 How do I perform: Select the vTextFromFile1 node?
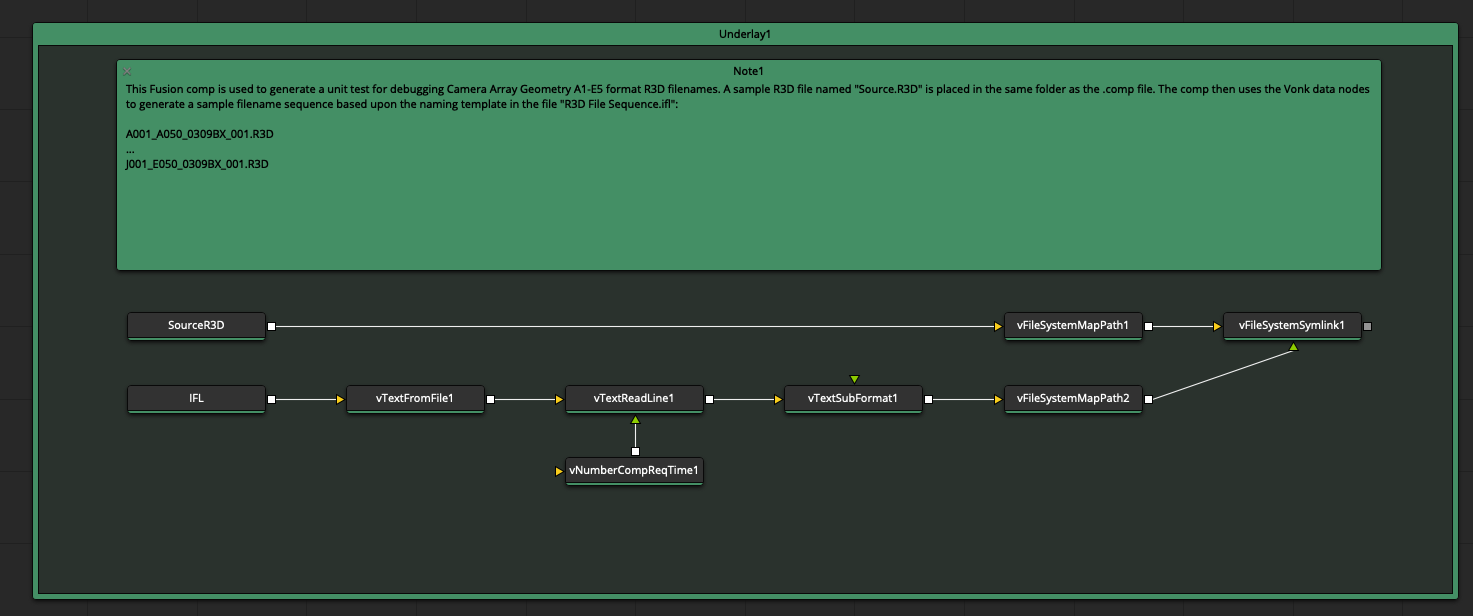point(415,399)
